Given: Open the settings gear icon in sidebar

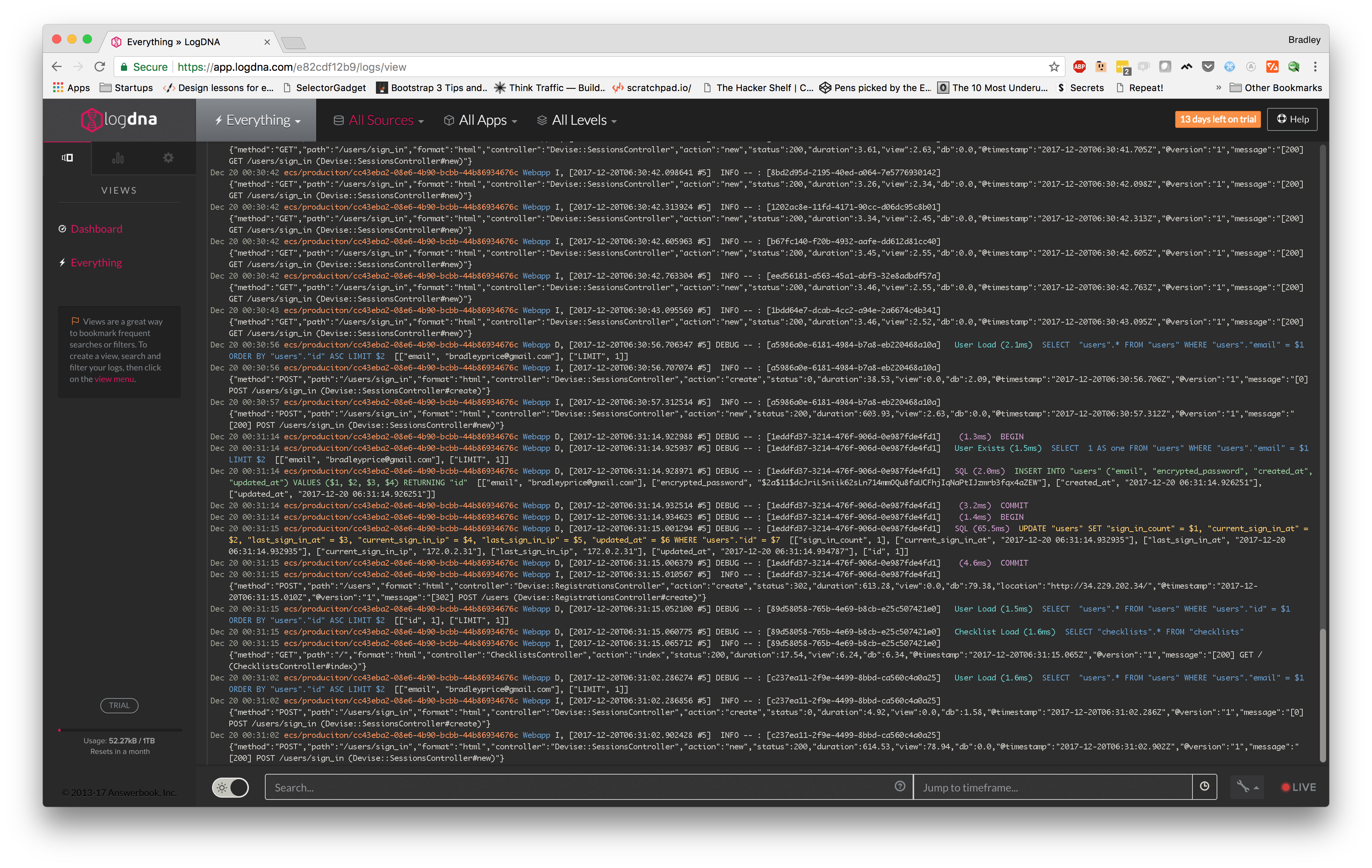Looking at the screenshot, I should [x=168, y=158].
